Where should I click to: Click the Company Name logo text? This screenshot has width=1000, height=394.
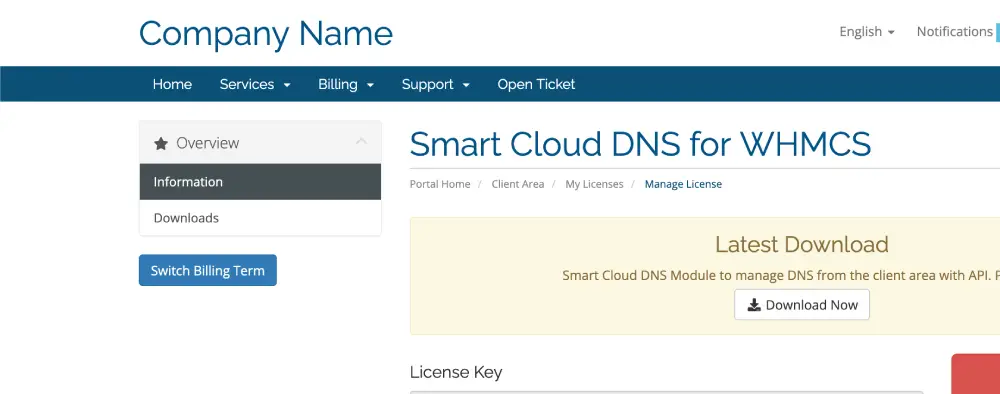tap(266, 33)
